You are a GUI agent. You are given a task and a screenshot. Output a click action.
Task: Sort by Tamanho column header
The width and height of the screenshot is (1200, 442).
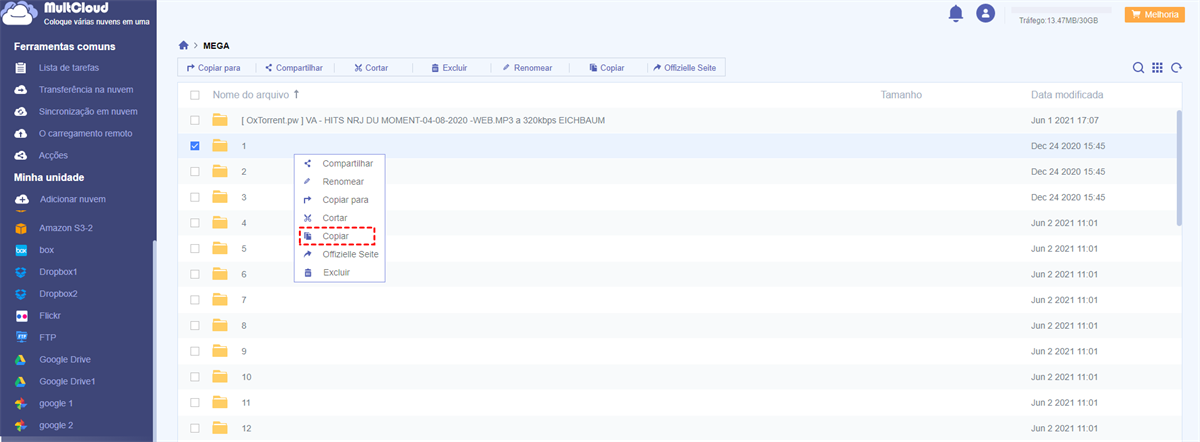900,95
